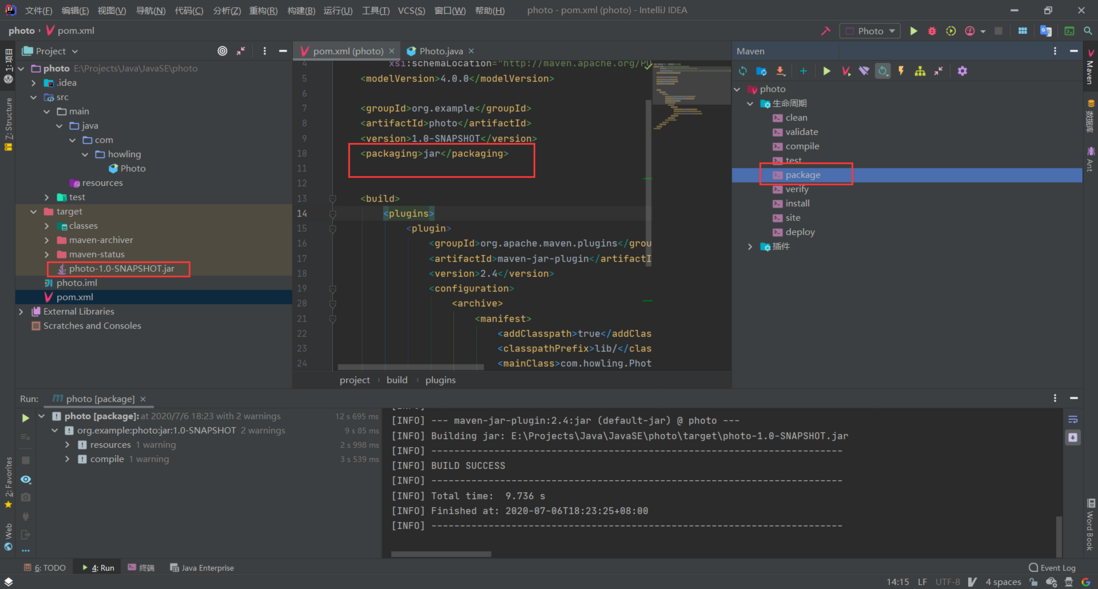Image resolution: width=1098 pixels, height=589 pixels.
Task: Collapse the Maven 生命周期 node
Action: click(750, 104)
